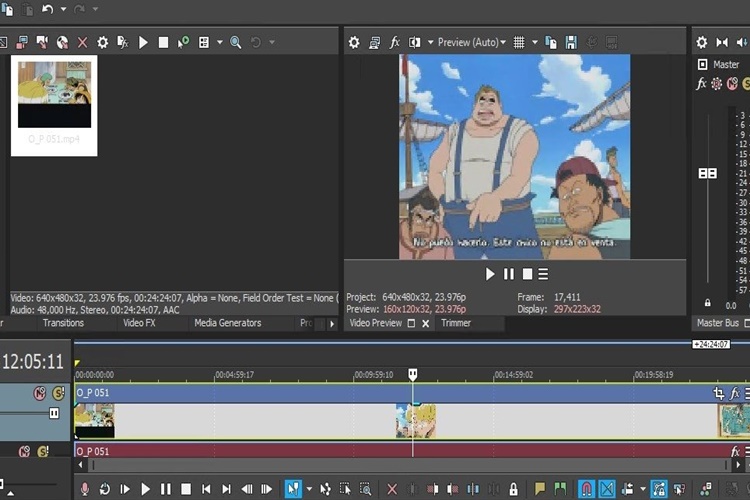Solo the O_P 051 video track
This screenshot has width=750, height=500.
(x=58, y=393)
